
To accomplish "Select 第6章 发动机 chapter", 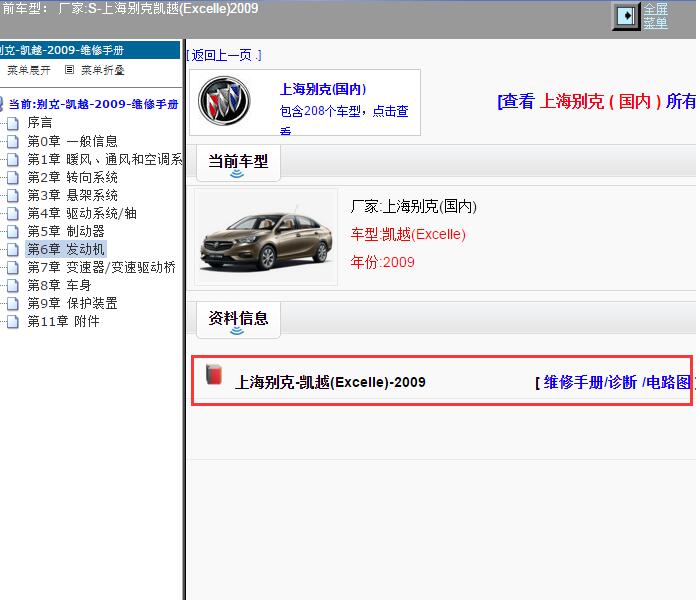I will pos(66,249).
